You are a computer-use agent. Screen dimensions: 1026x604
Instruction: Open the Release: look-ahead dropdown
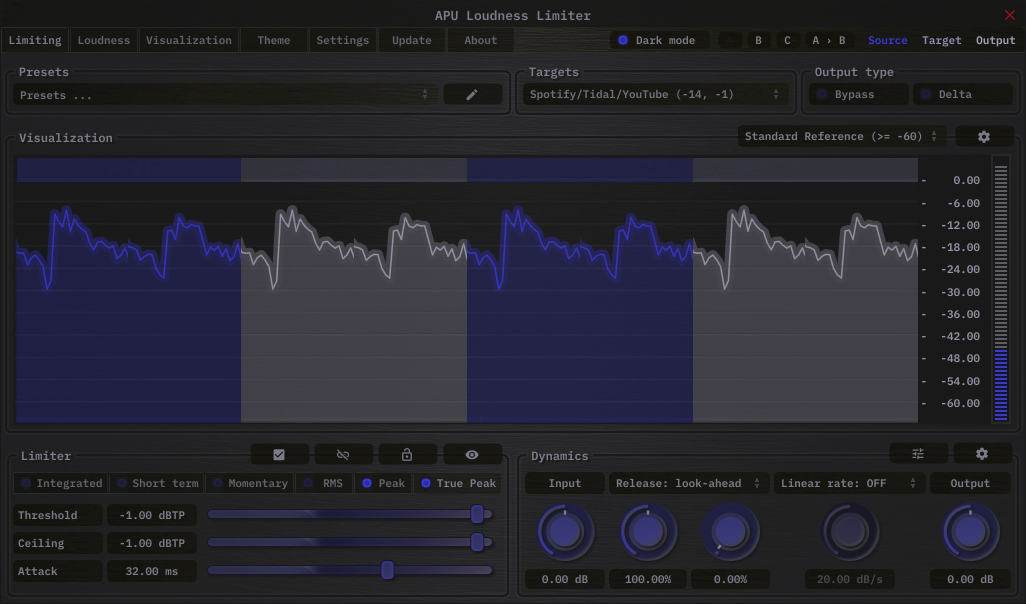(x=688, y=483)
